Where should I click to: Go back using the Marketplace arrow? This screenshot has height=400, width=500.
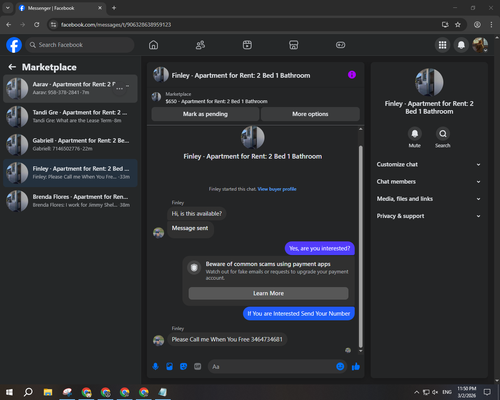click(12, 67)
